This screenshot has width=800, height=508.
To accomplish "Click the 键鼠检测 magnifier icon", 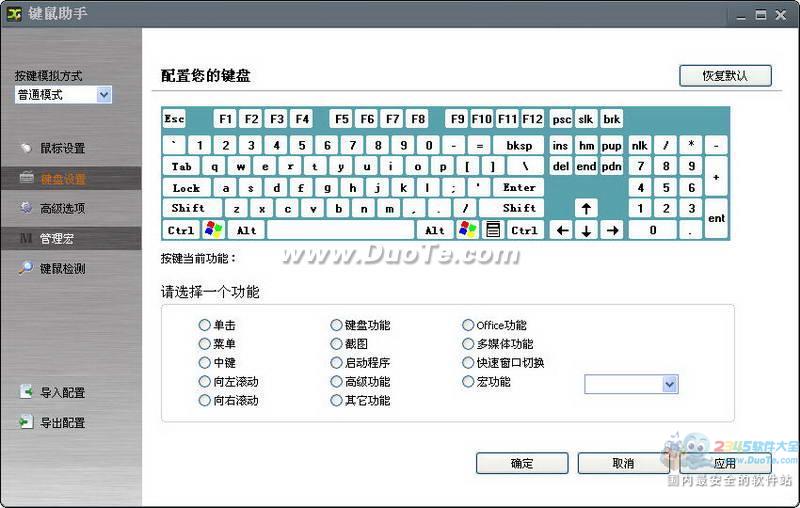I will point(25,268).
